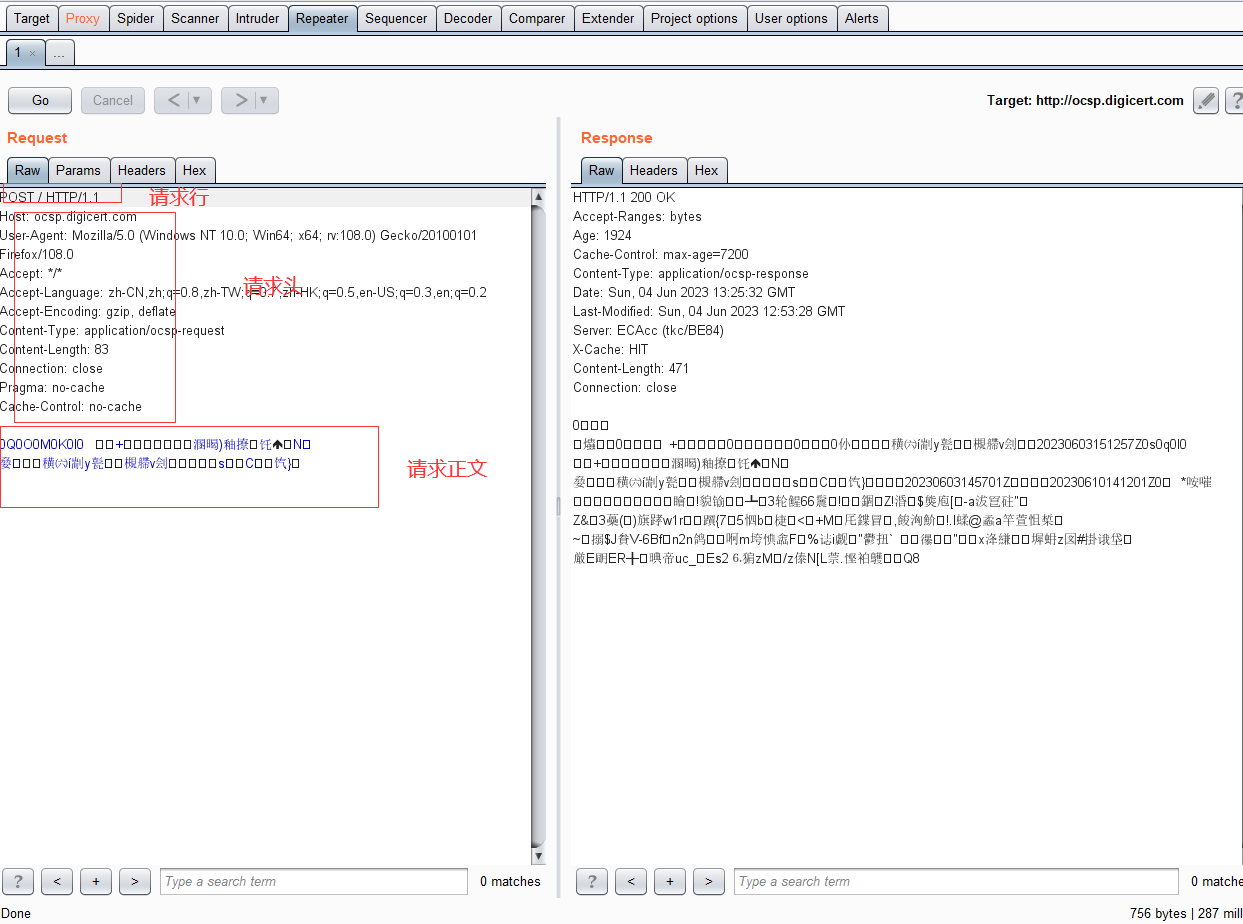The width and height of the screenshot is (1243, 924).
Task: Click the Accept-Encoding: gzip, deflate line
Action: (88, 311)
